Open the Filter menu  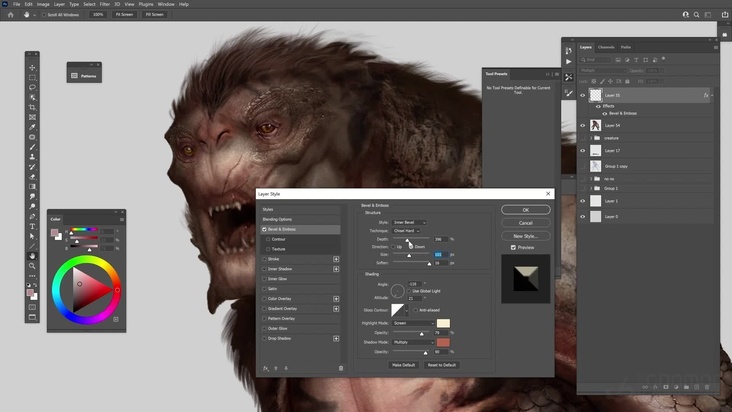(105, 4)
